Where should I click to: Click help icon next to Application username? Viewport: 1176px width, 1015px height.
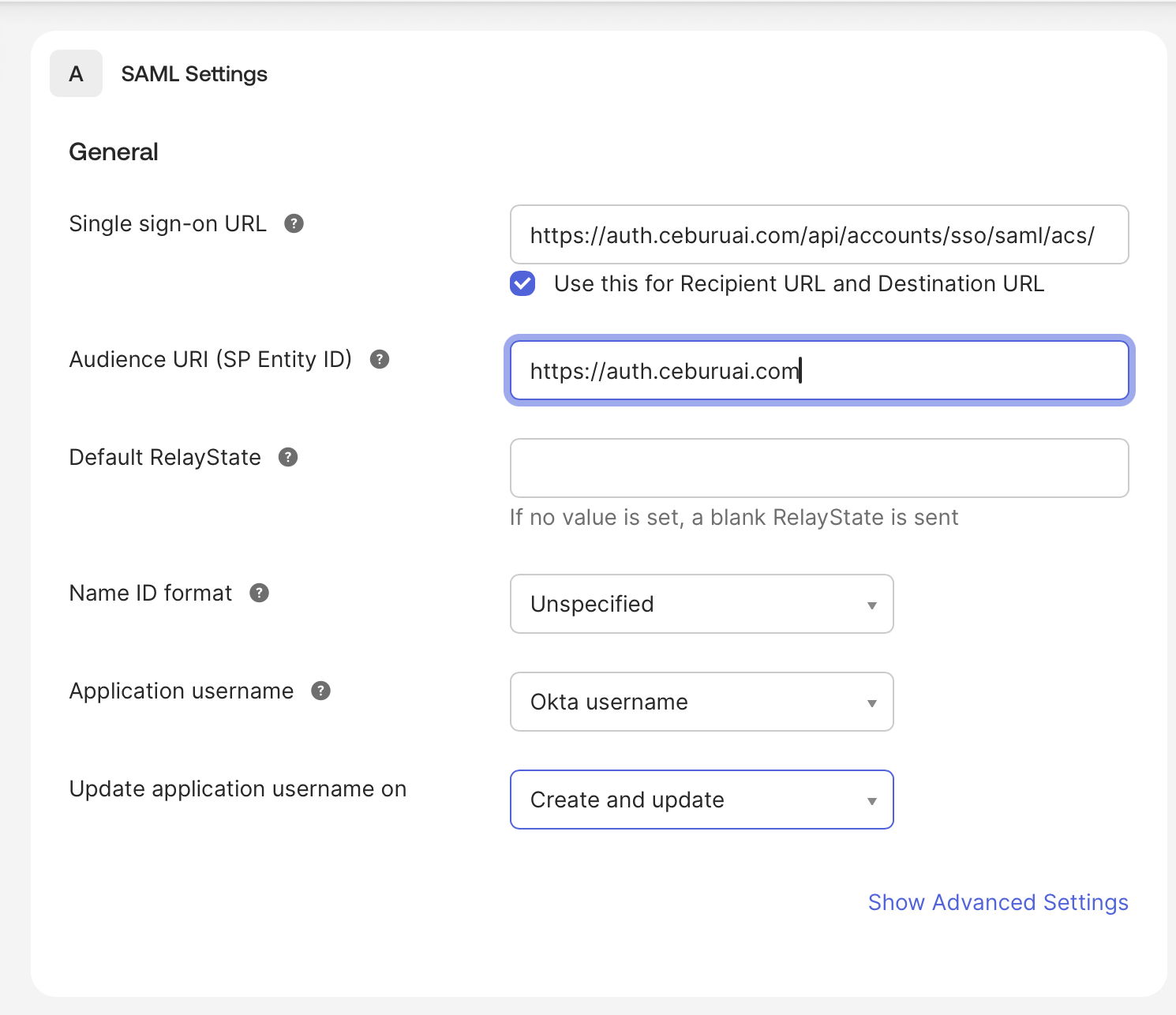coord(320,691)
